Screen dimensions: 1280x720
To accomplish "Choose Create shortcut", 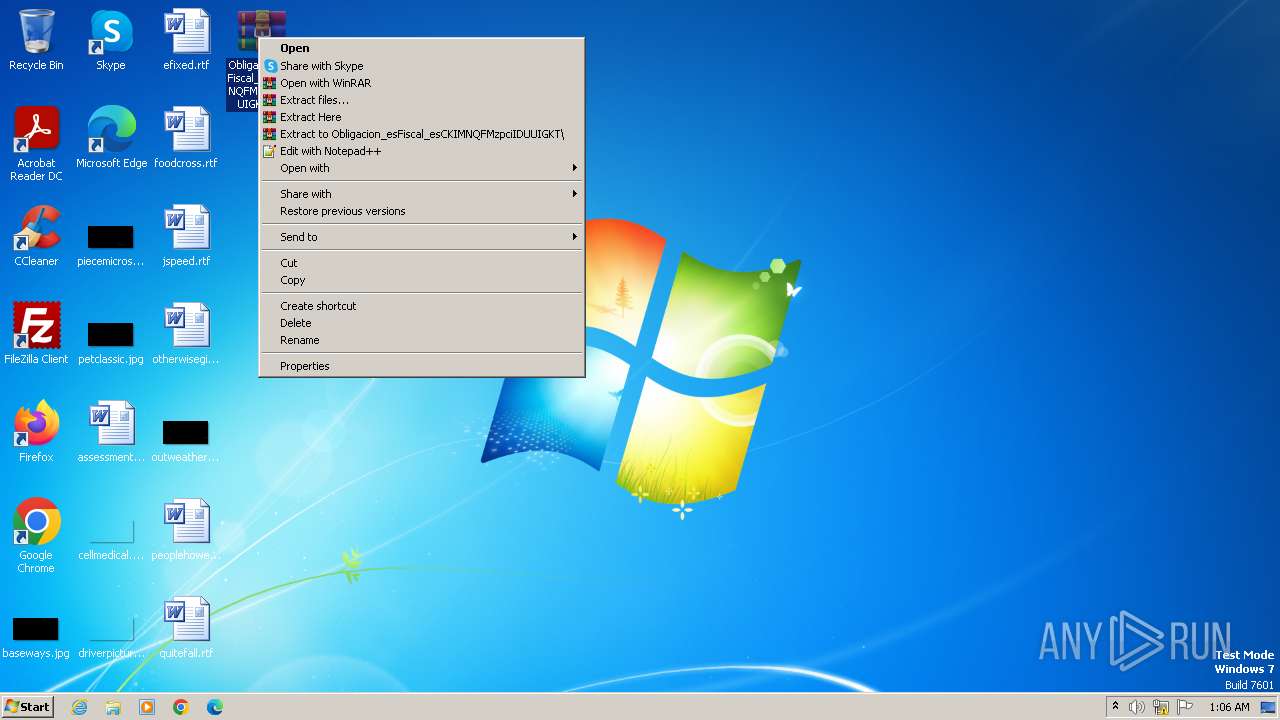I will point(421,306).
